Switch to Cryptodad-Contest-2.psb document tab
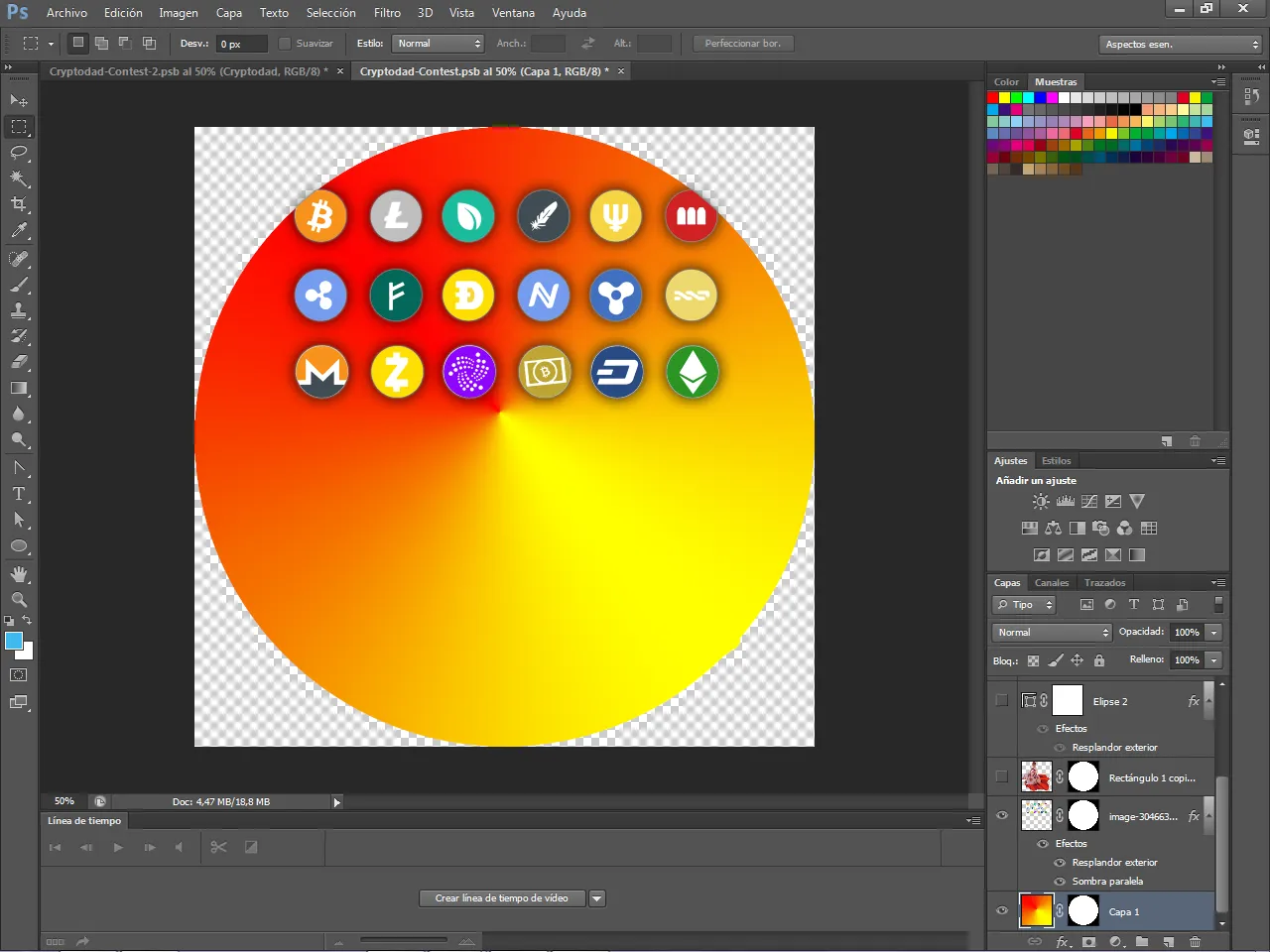1270x952 pixels. (189, 71)
